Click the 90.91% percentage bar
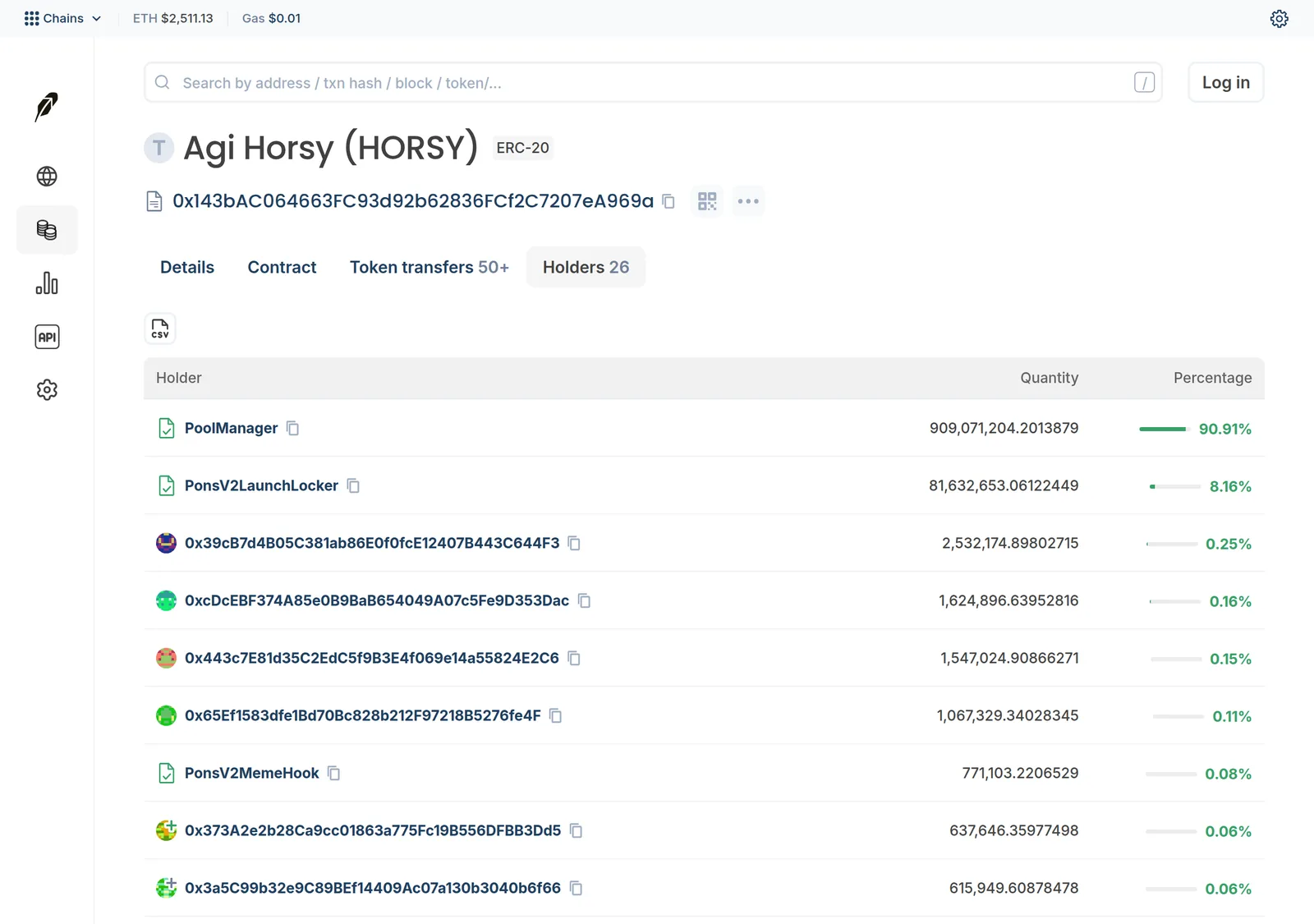Viewport: 1314px width, 924px height. 1165,429
